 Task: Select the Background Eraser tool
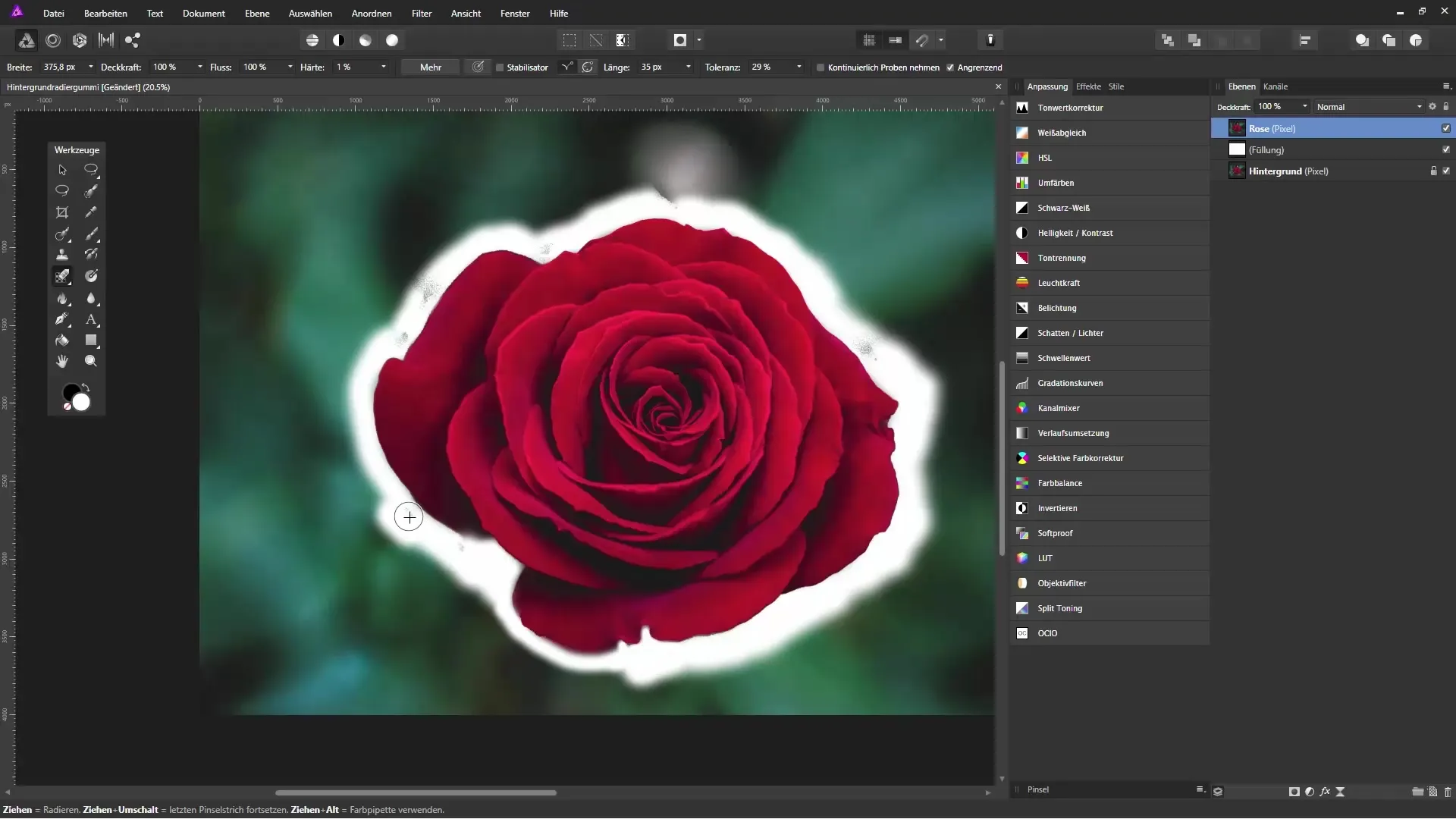62,276
